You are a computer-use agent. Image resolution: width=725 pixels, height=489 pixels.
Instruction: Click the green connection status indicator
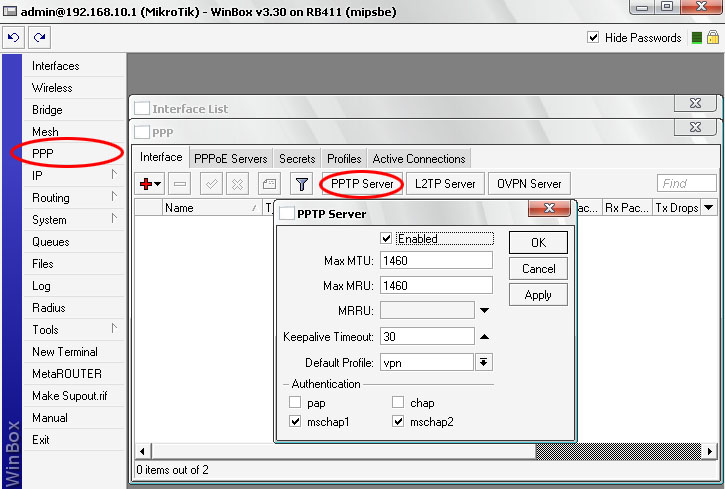coord(697,37)
